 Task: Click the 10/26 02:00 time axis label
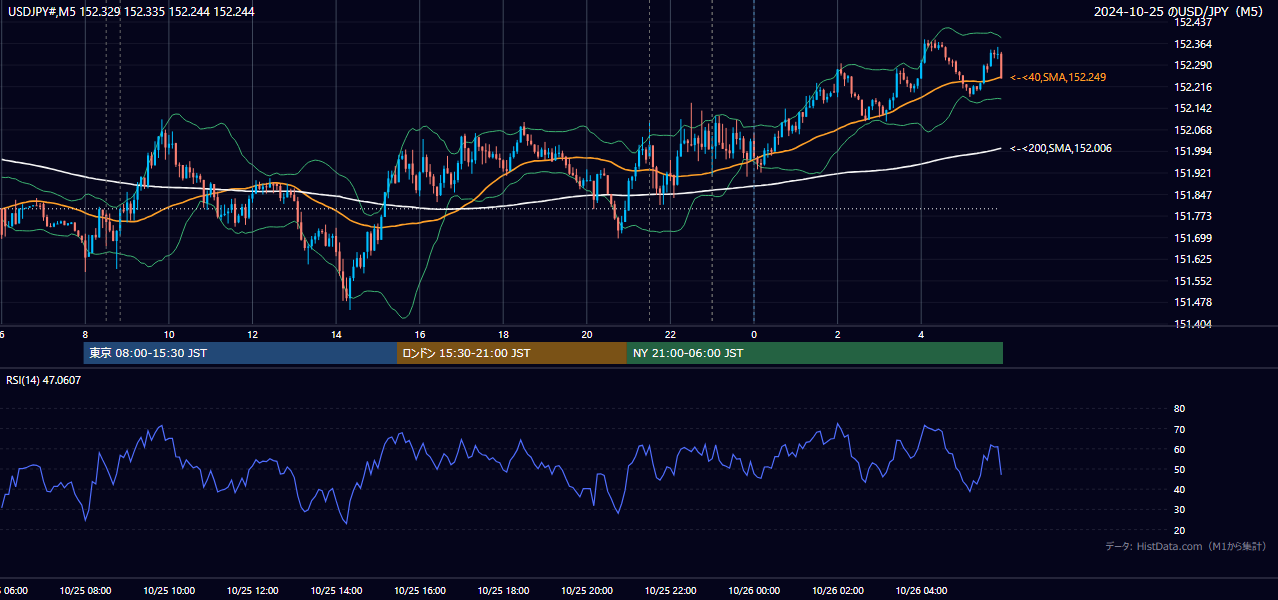click(x=837, y=591)
